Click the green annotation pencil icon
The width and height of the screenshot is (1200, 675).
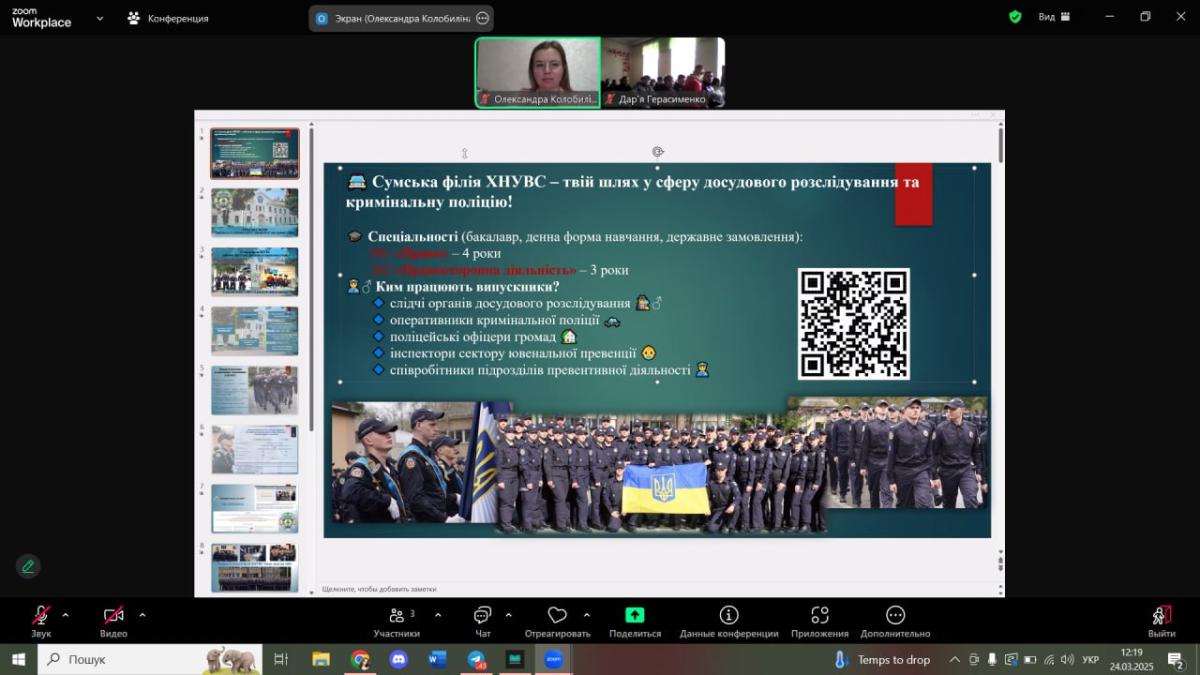pyautogui.click(x=28, y=566)
